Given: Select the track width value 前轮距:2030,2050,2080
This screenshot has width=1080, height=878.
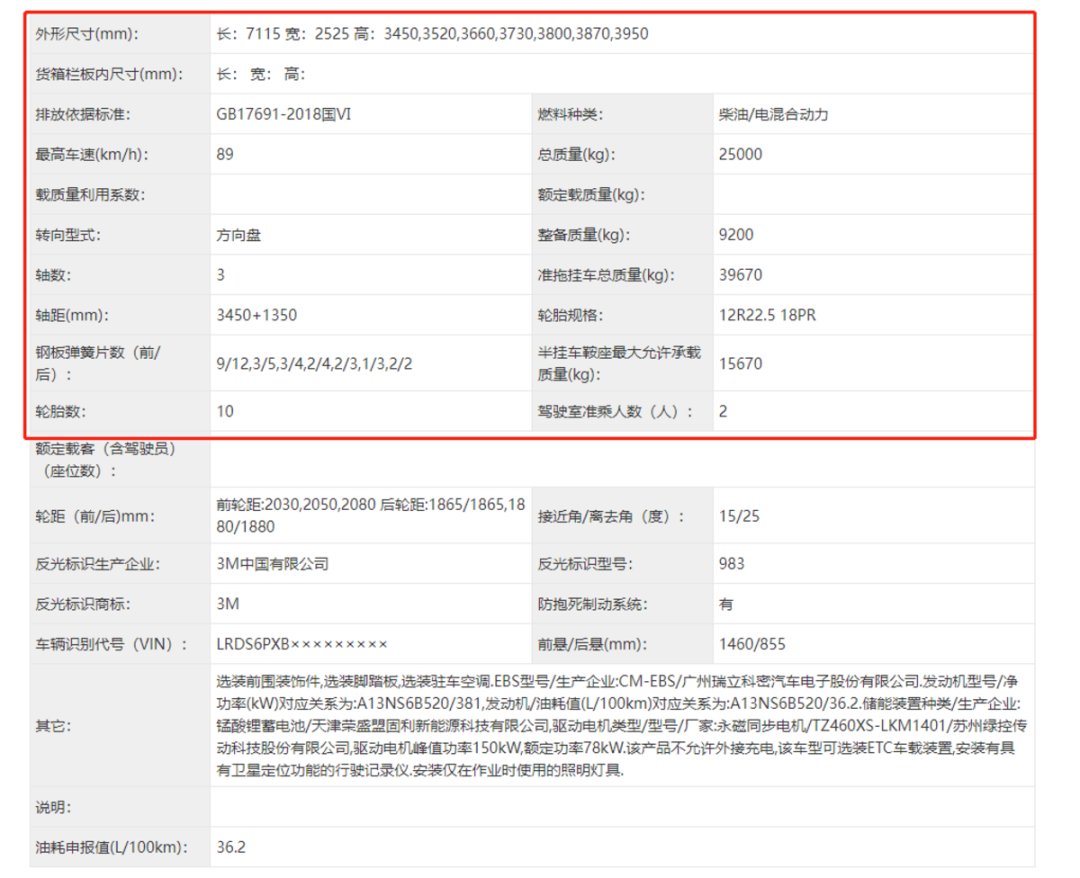Looking at the screenshot, I should point(371,516).
